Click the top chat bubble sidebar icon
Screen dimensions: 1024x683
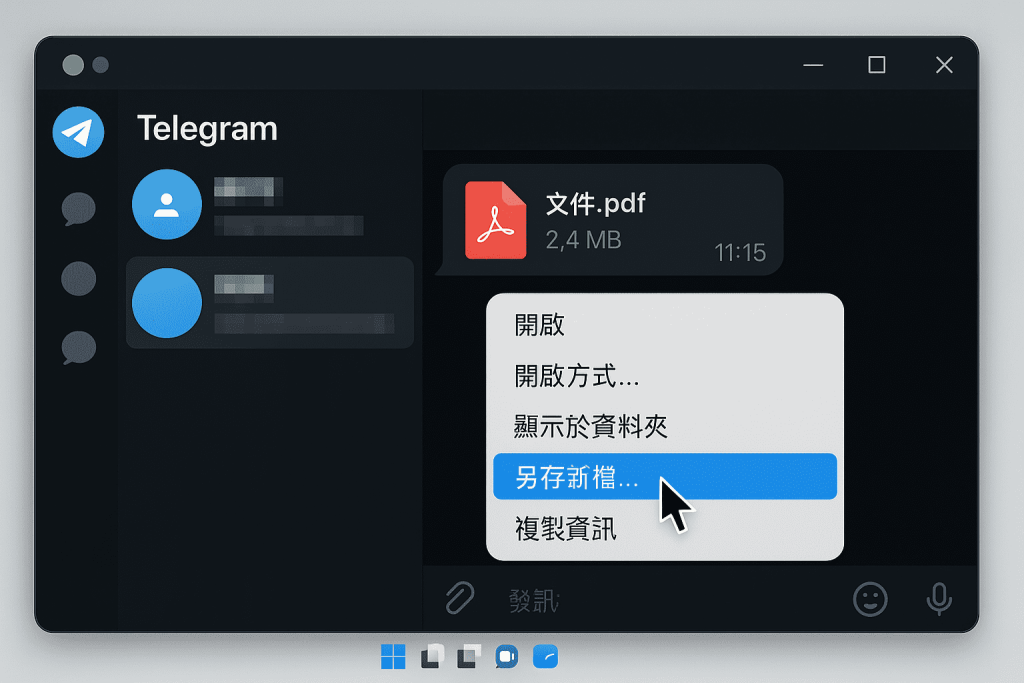pyautogui.click(x=78, y=209)
